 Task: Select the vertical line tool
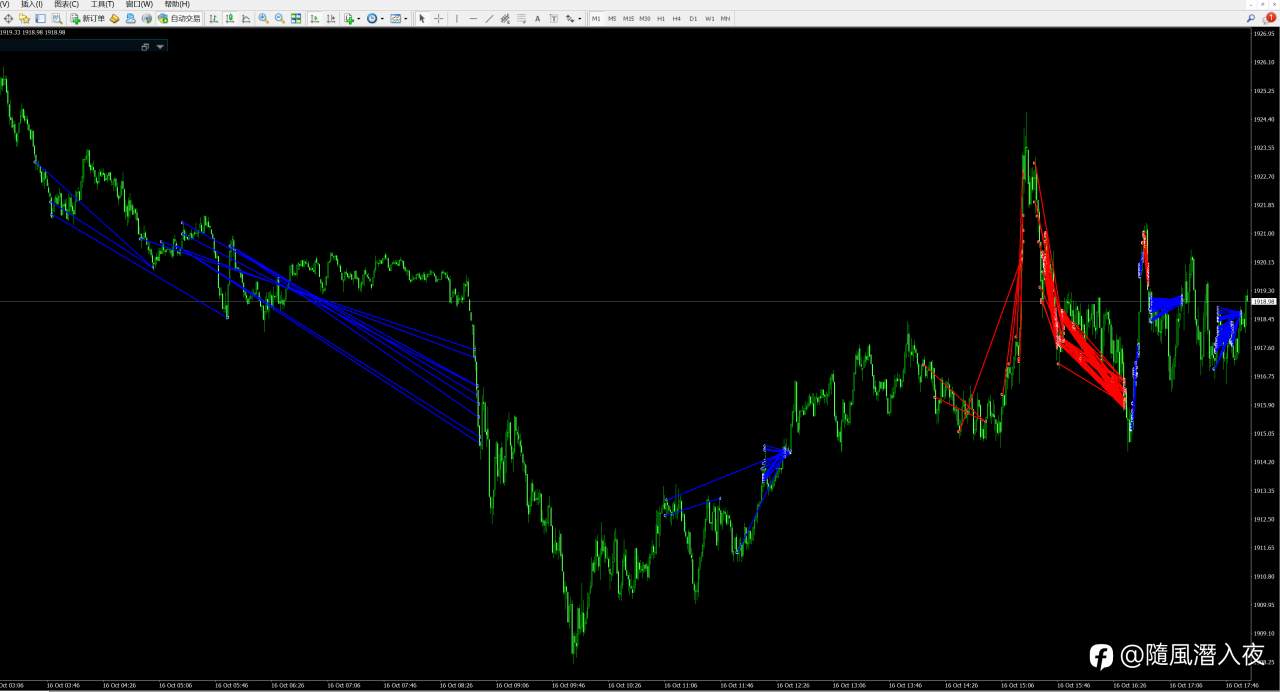point(457,18)
